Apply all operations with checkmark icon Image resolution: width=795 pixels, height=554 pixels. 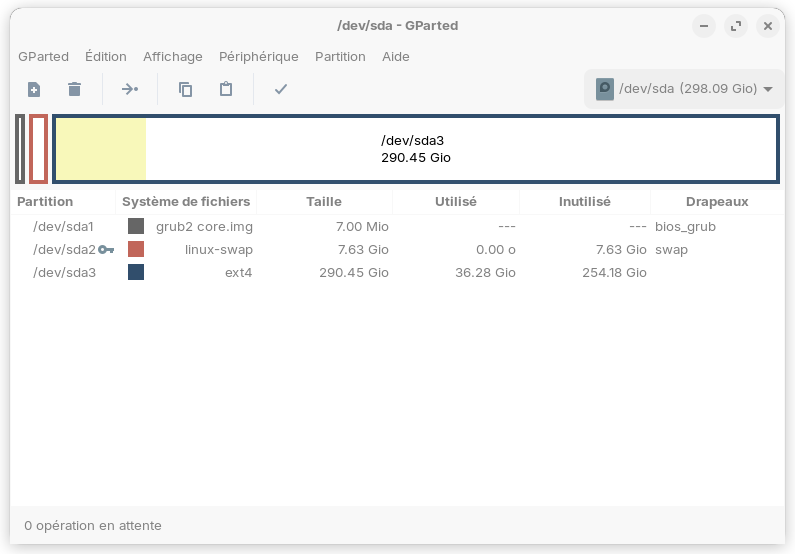coord(281,89)
